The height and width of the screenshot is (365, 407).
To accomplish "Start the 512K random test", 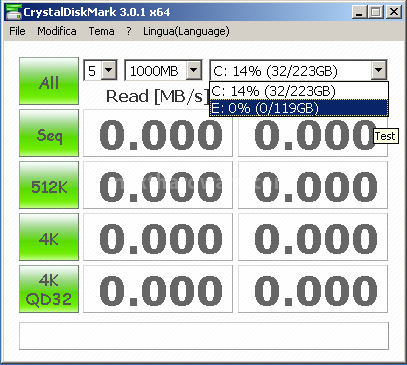I will pos(49,185).
